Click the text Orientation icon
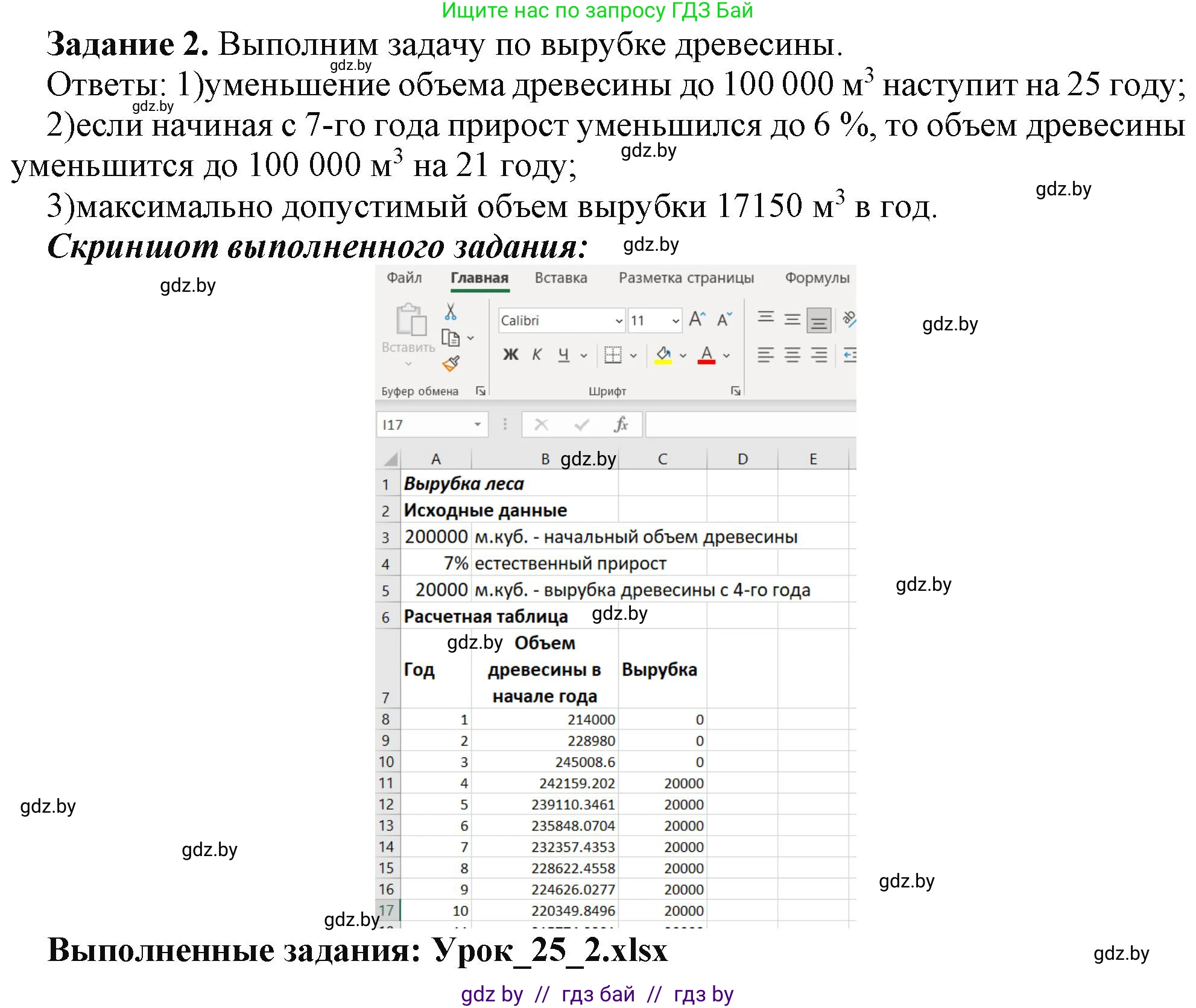 [849, 320]
